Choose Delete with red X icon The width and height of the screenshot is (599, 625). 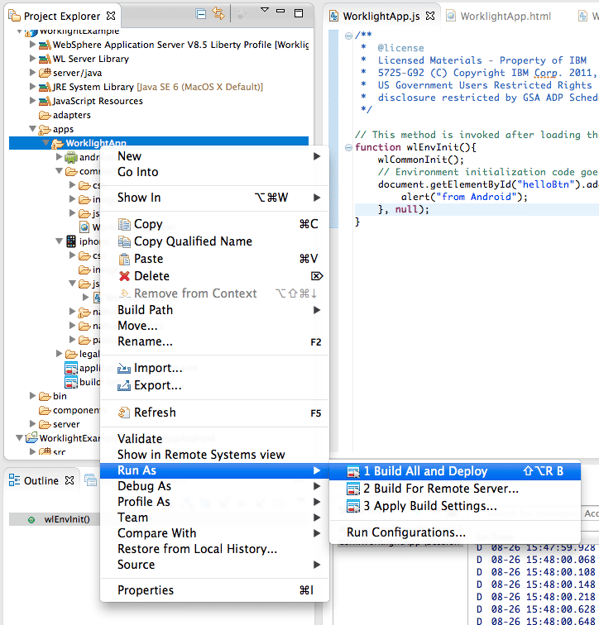214,276
